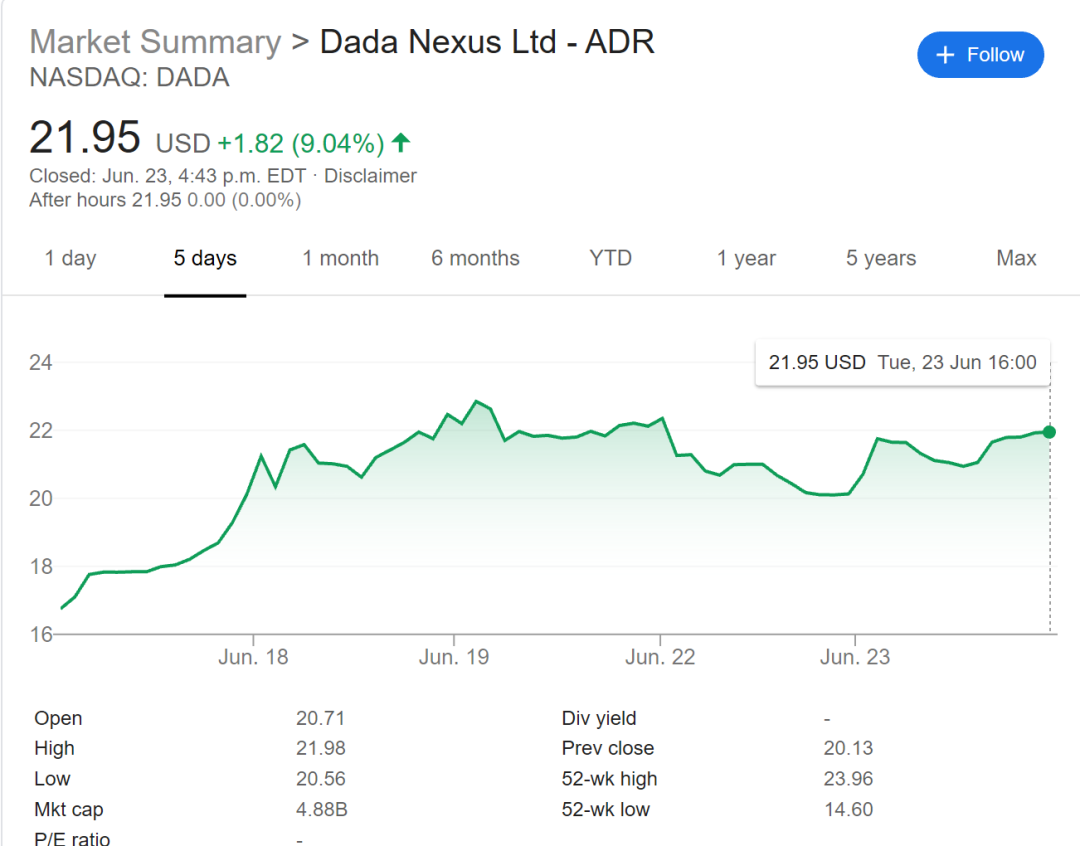Click the Jun. 22 axis label

tap(660, 657)
